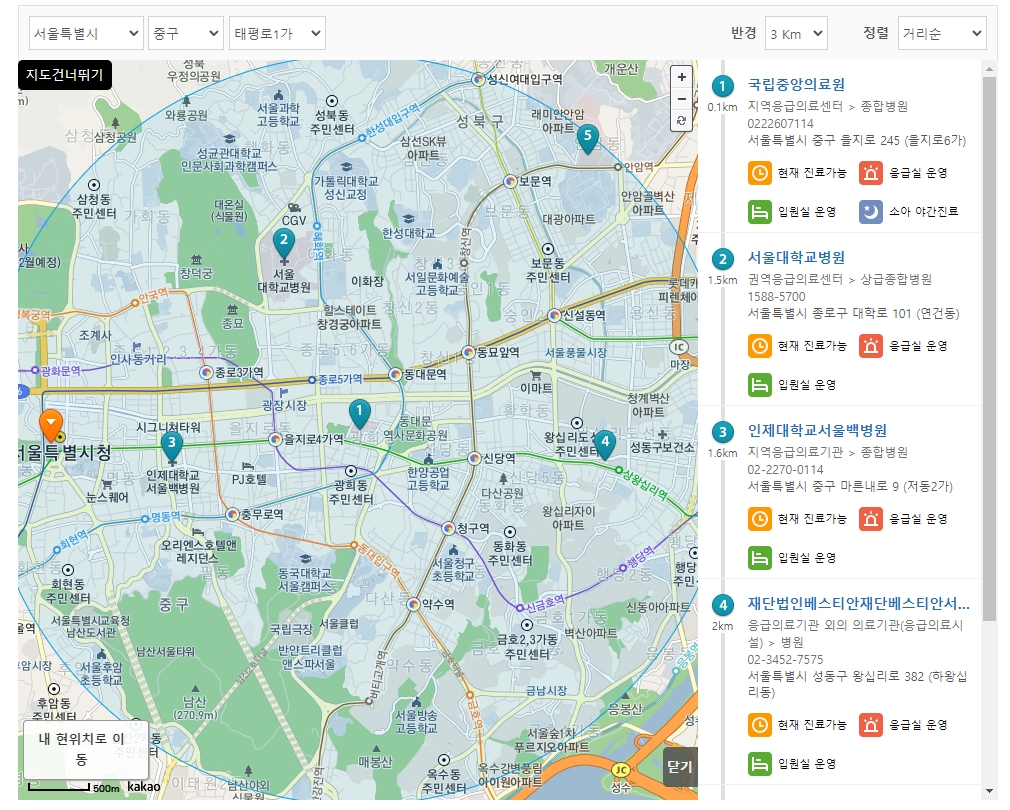1010x810 pixels.
Task: Click 종로3가역 station label on map
Action: [239, 373]
